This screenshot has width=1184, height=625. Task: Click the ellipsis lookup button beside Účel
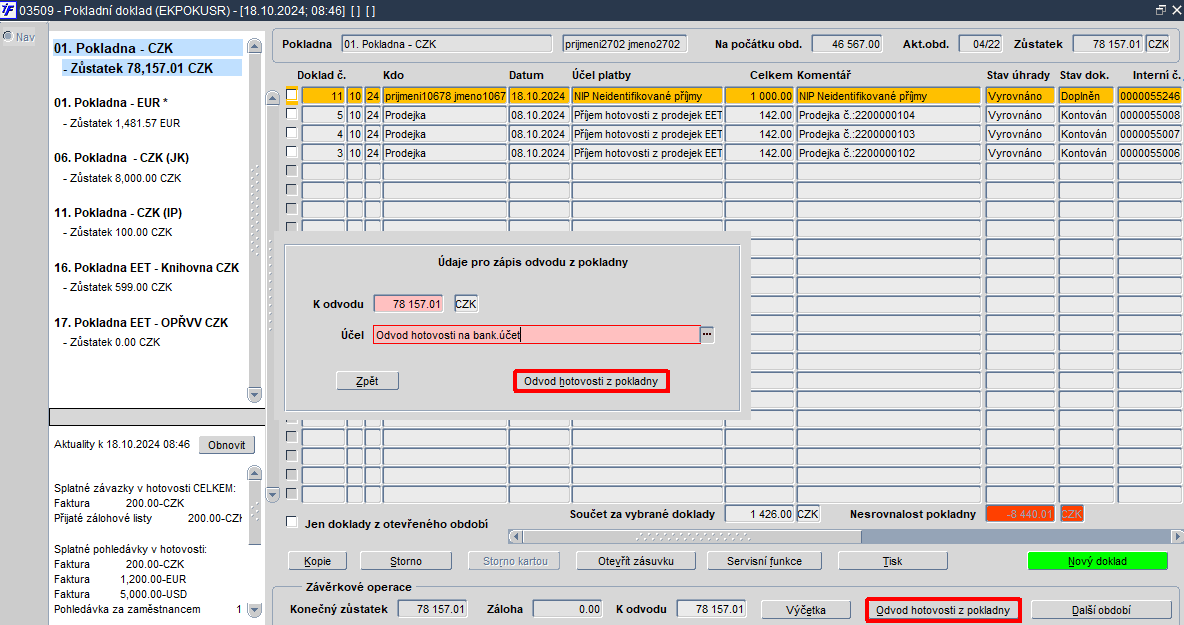pyautogui.click(x=707, y=334)
